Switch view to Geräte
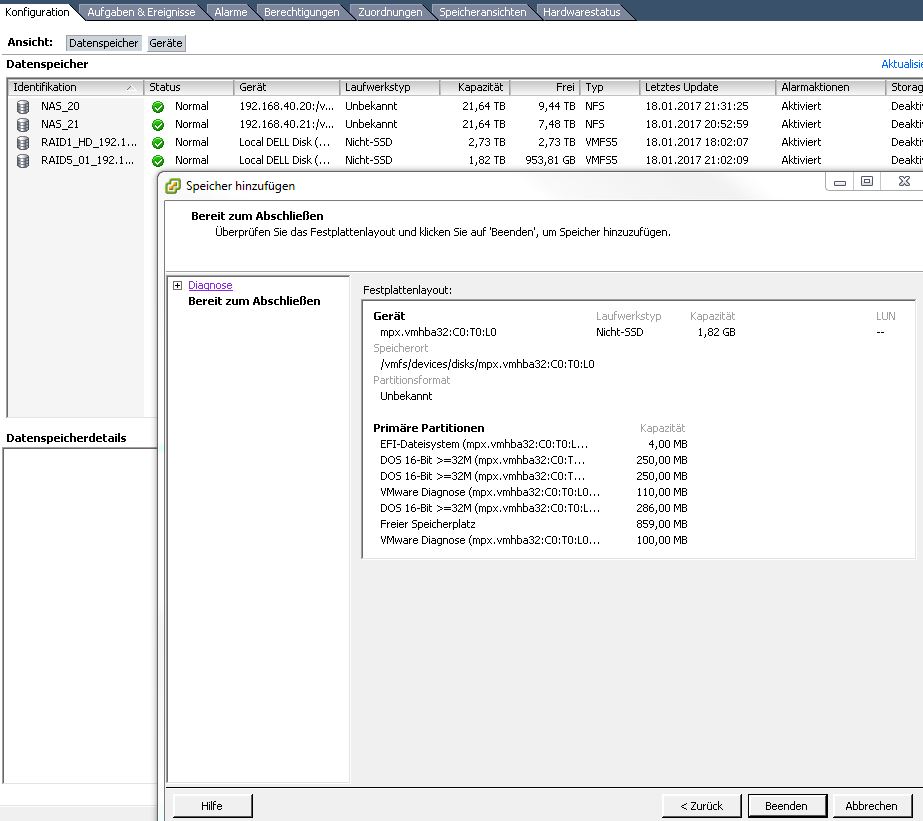The image size is (923, 821). pos(166,43)
